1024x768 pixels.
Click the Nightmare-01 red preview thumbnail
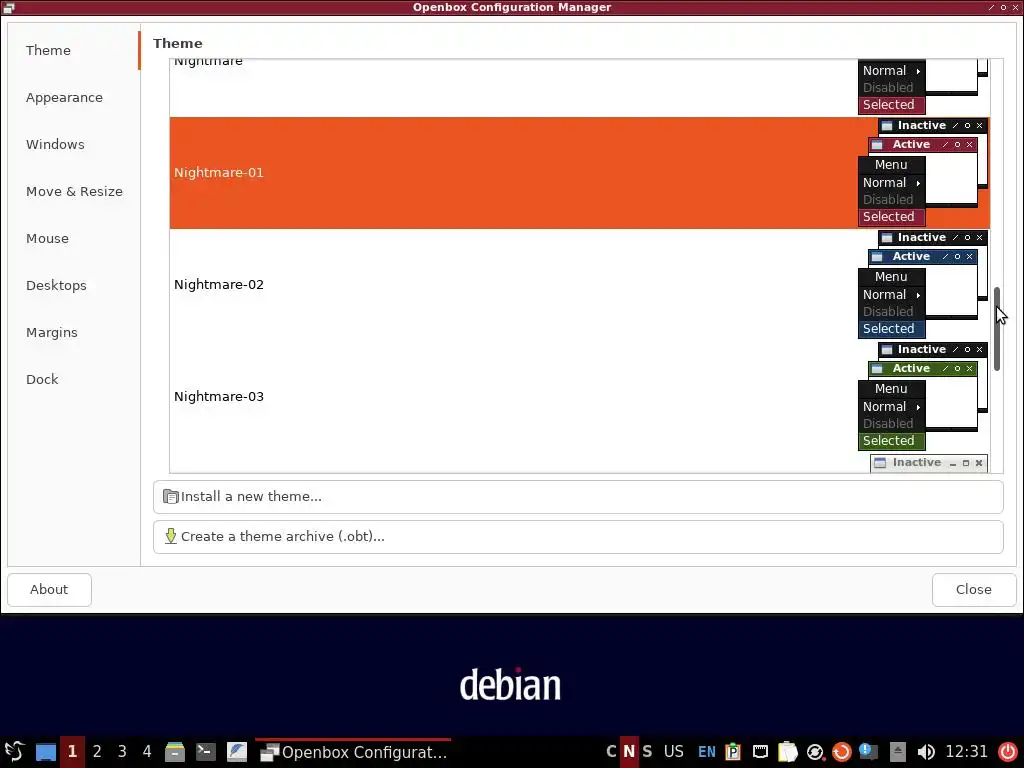(923, 172)
